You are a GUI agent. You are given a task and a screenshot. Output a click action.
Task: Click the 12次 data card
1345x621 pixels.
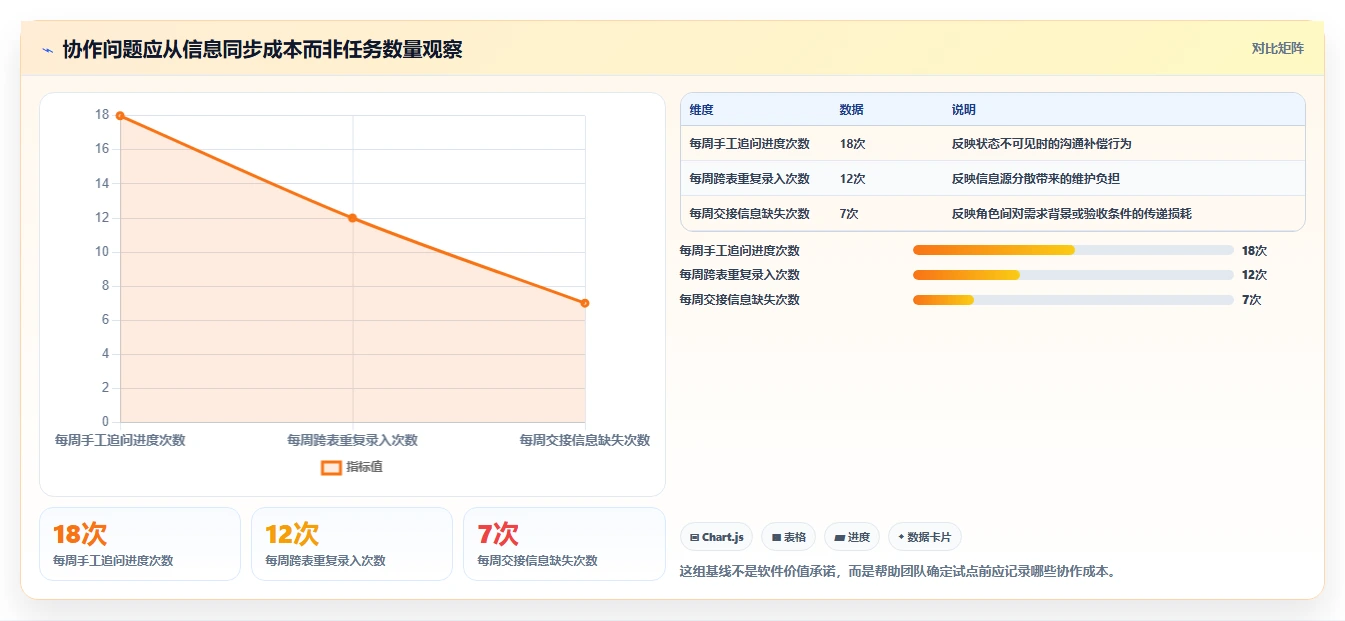point(352,544)
